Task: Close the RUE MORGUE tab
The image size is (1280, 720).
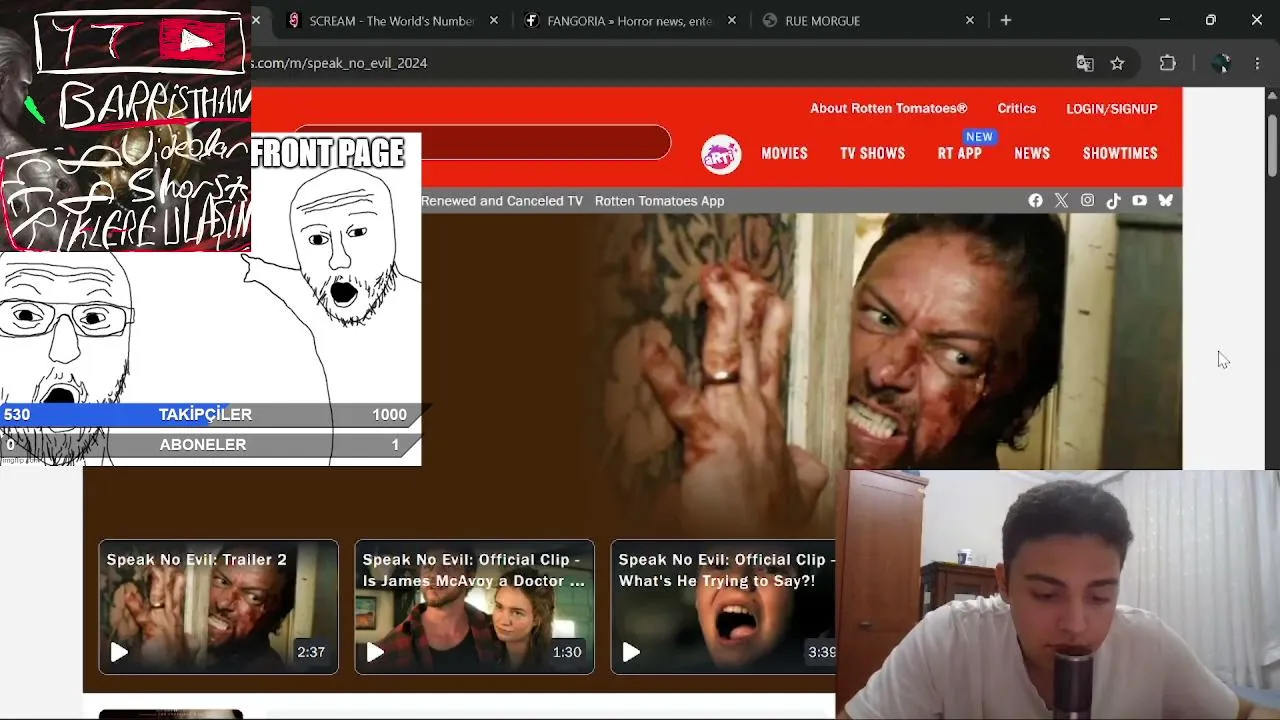Action: [970, 20]
